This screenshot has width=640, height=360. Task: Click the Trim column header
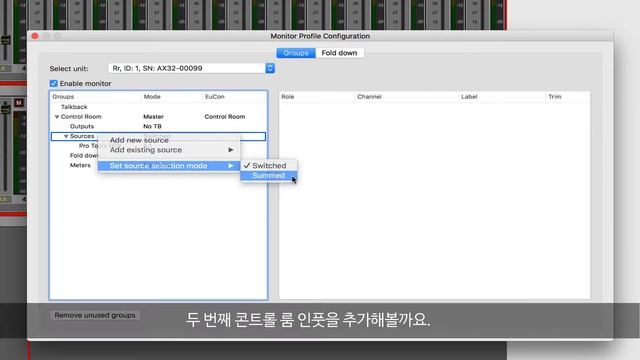pyautogui.click(x=555, y=97)
